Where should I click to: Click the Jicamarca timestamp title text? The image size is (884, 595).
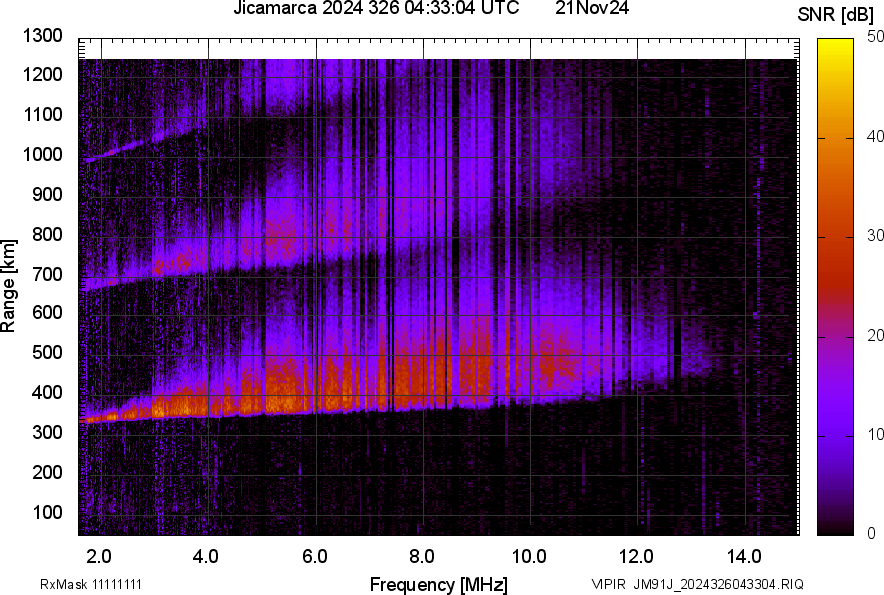pos(375,9)
